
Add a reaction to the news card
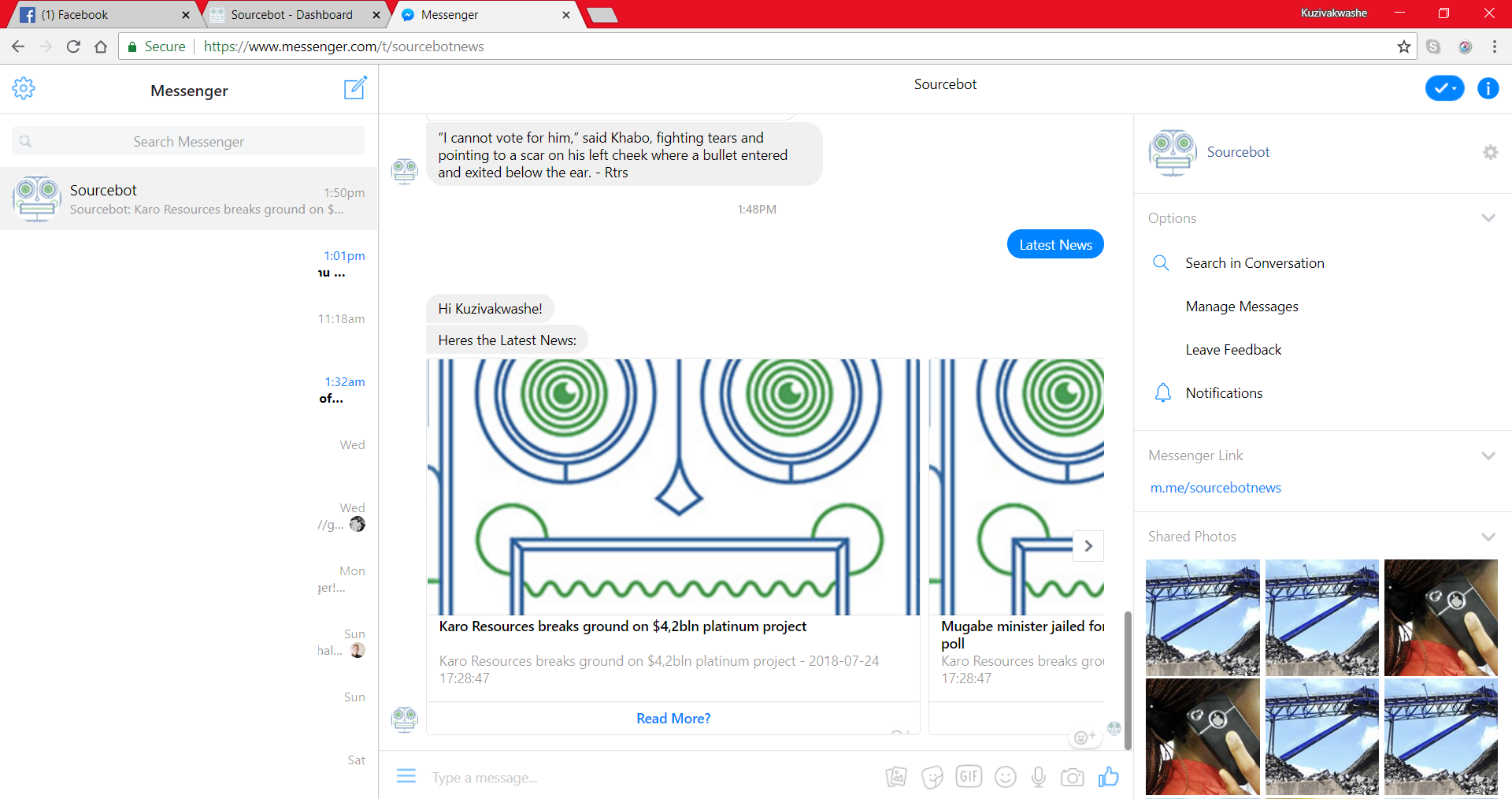[1084, 738]
